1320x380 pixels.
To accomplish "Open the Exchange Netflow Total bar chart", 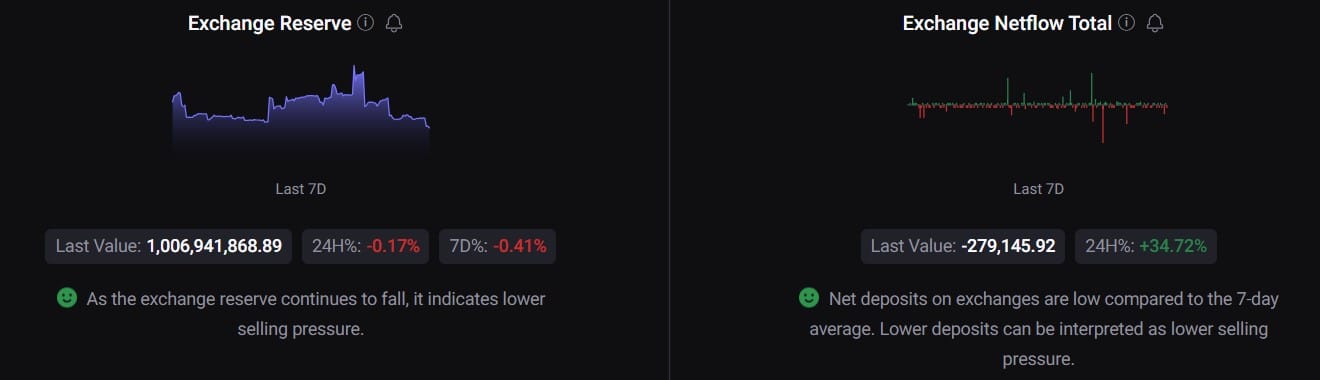I will pyautogui.click(x=1038, y=107).
